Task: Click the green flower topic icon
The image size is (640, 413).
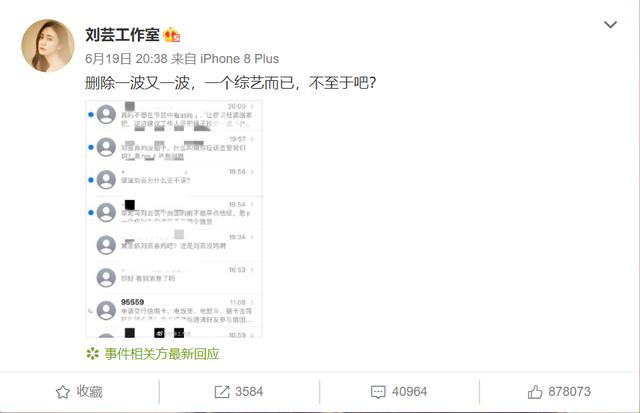Action: click(x=93, y=354)
